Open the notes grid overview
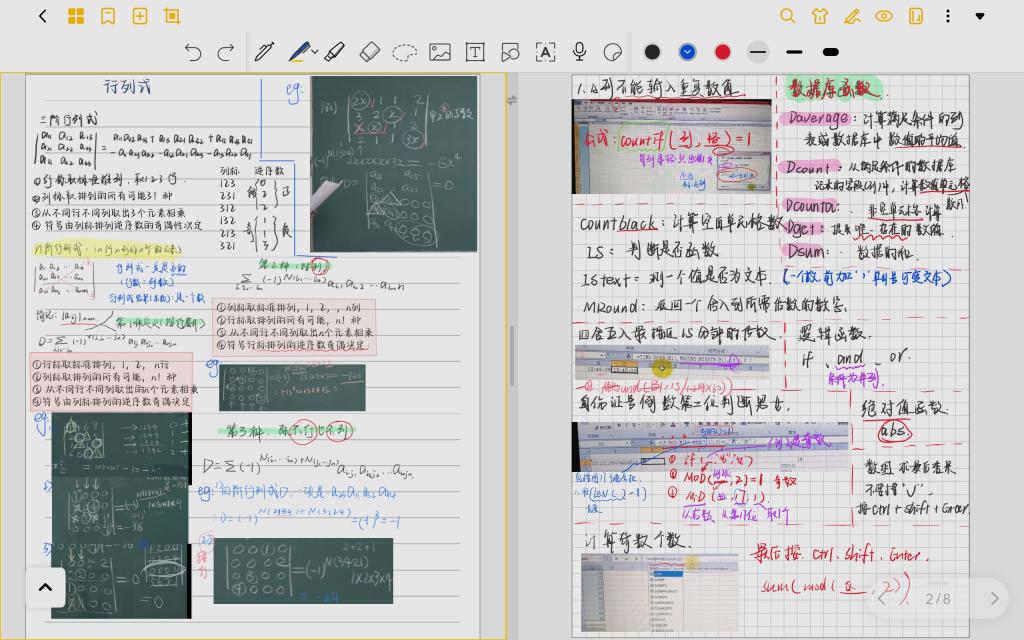The image size is (1024, 640). pos(76,16)
